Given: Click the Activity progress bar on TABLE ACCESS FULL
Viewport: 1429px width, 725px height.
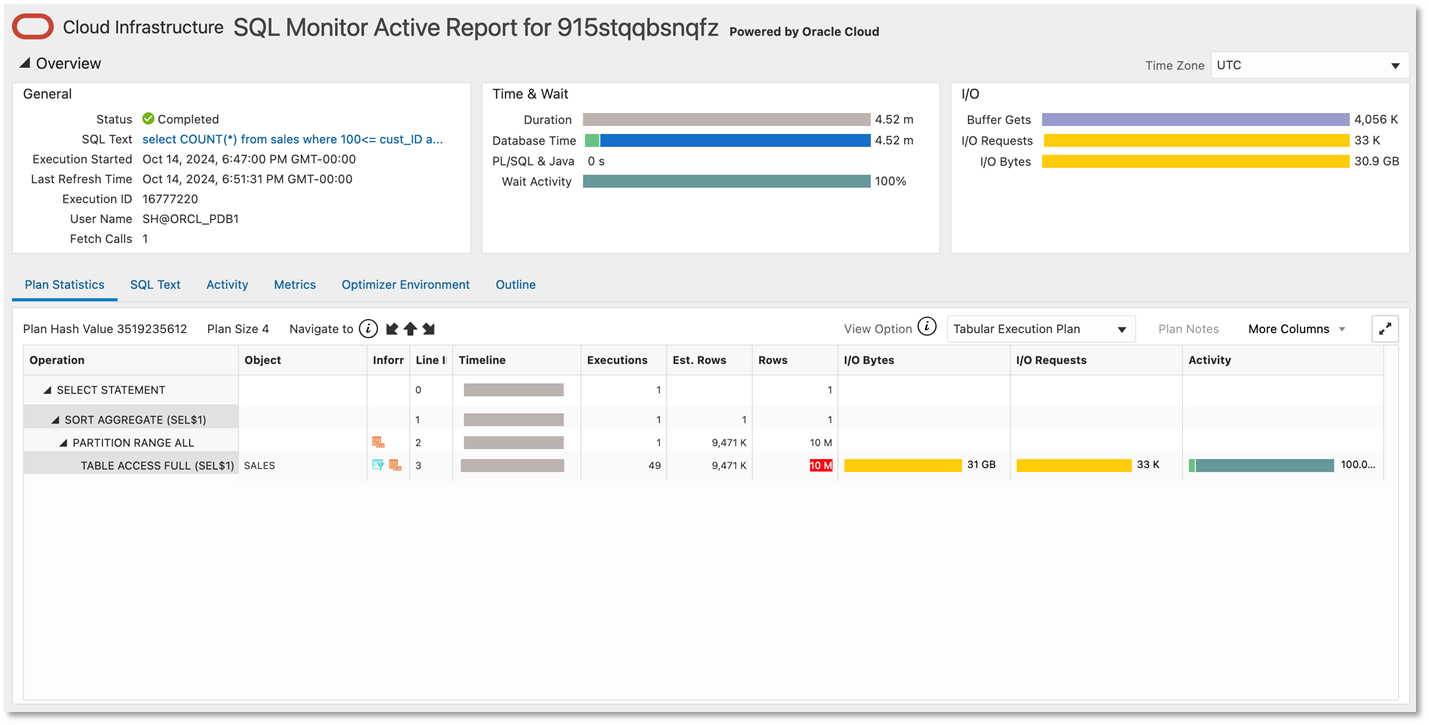Looking at the screenshot, I should pos(1260,465).
